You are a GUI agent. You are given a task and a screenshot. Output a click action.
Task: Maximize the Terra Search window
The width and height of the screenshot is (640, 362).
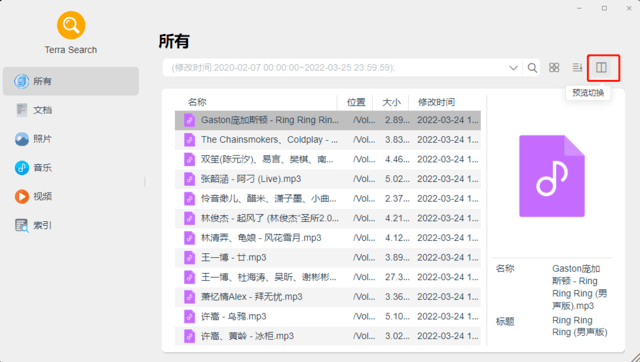click(604, 8)
